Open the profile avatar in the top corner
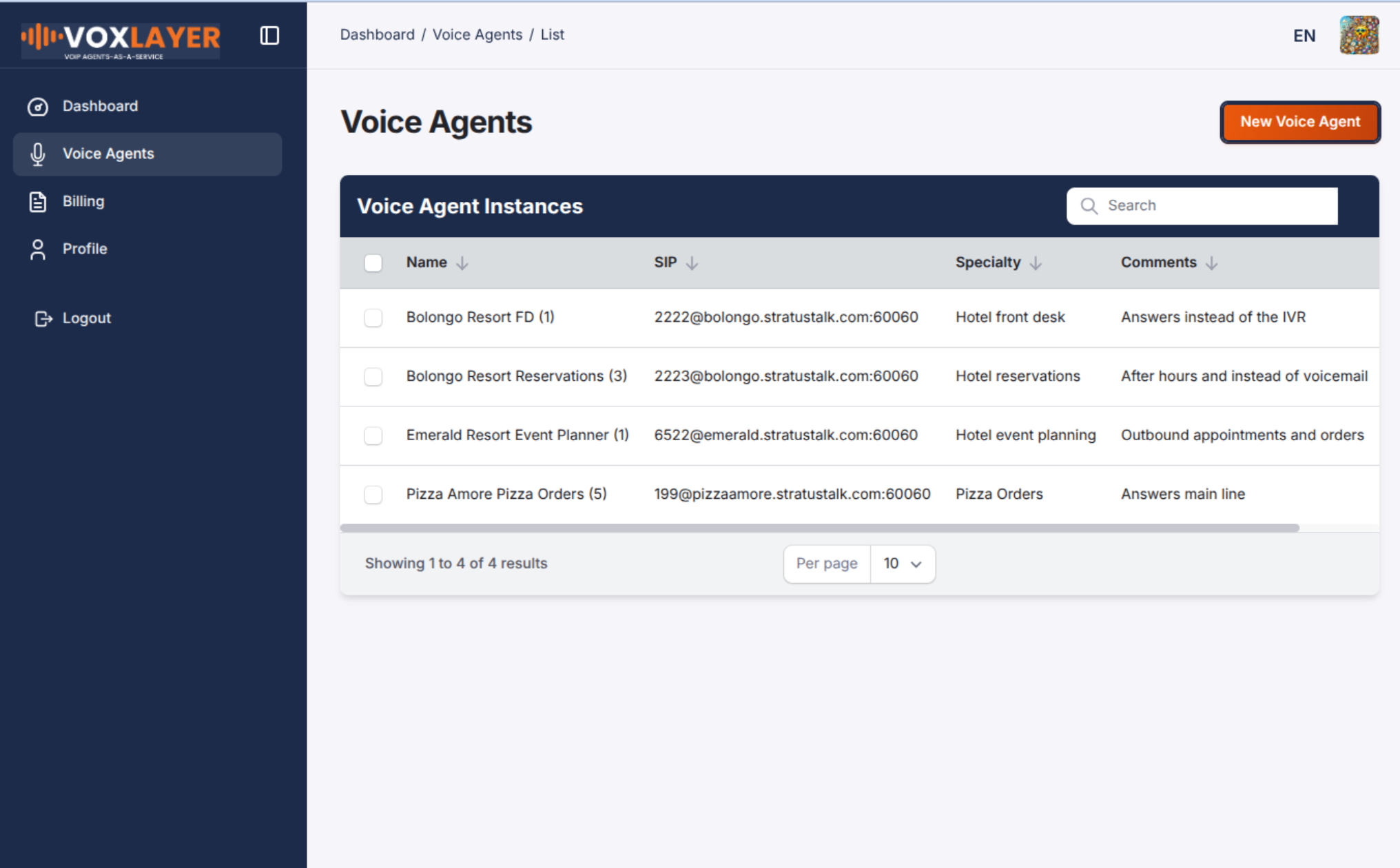 pyautogui.click(x=1359, y=35)
